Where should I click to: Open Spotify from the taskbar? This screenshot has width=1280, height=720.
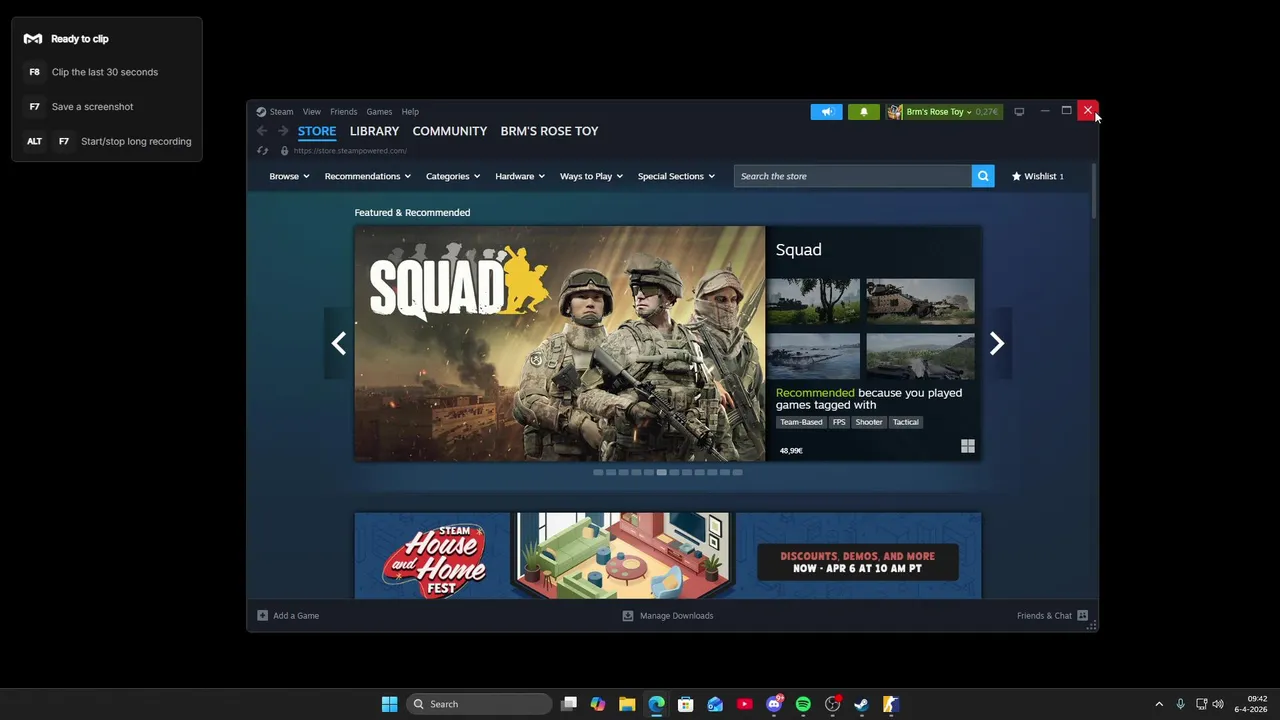pyautogui.click(x=803, y=704)
